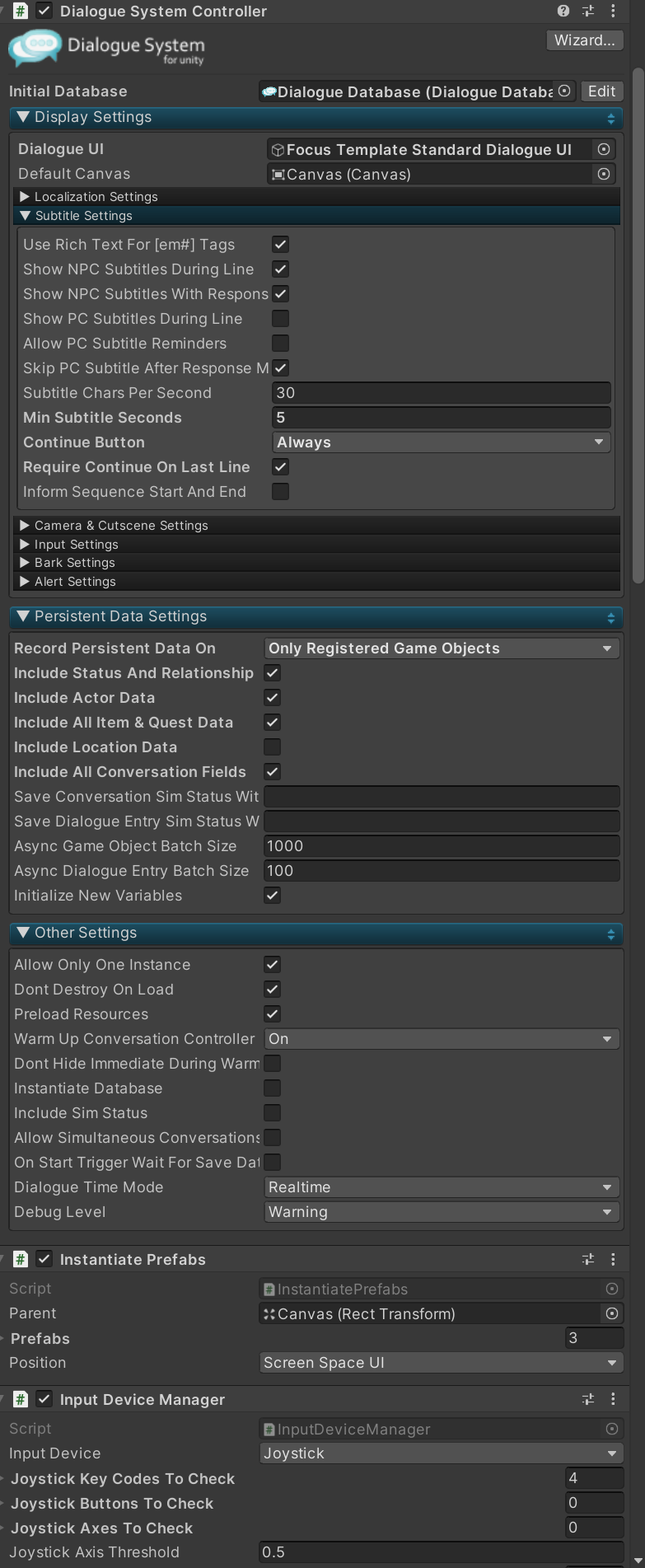The image size is (645, 1568).
Task: Disable the Instantiate Prefabs component checkbox
Action: point(44,1259)
